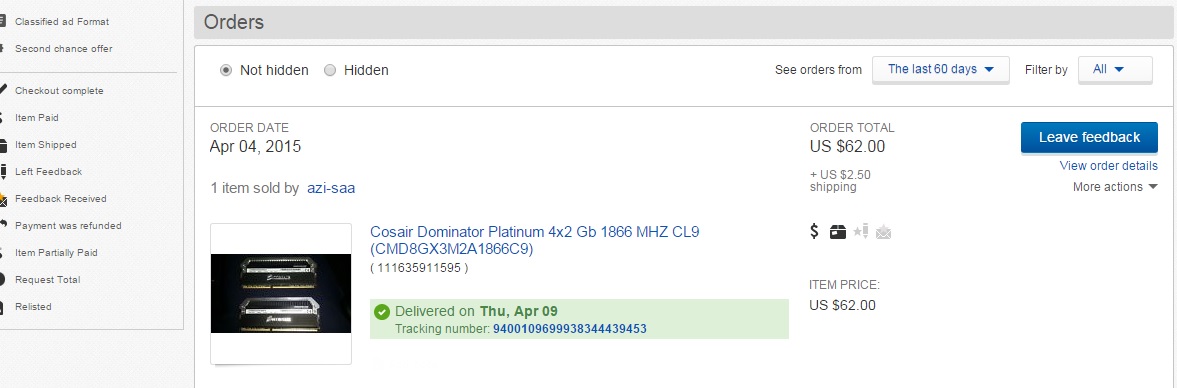Expand the More actions menu

[1115, 187]
